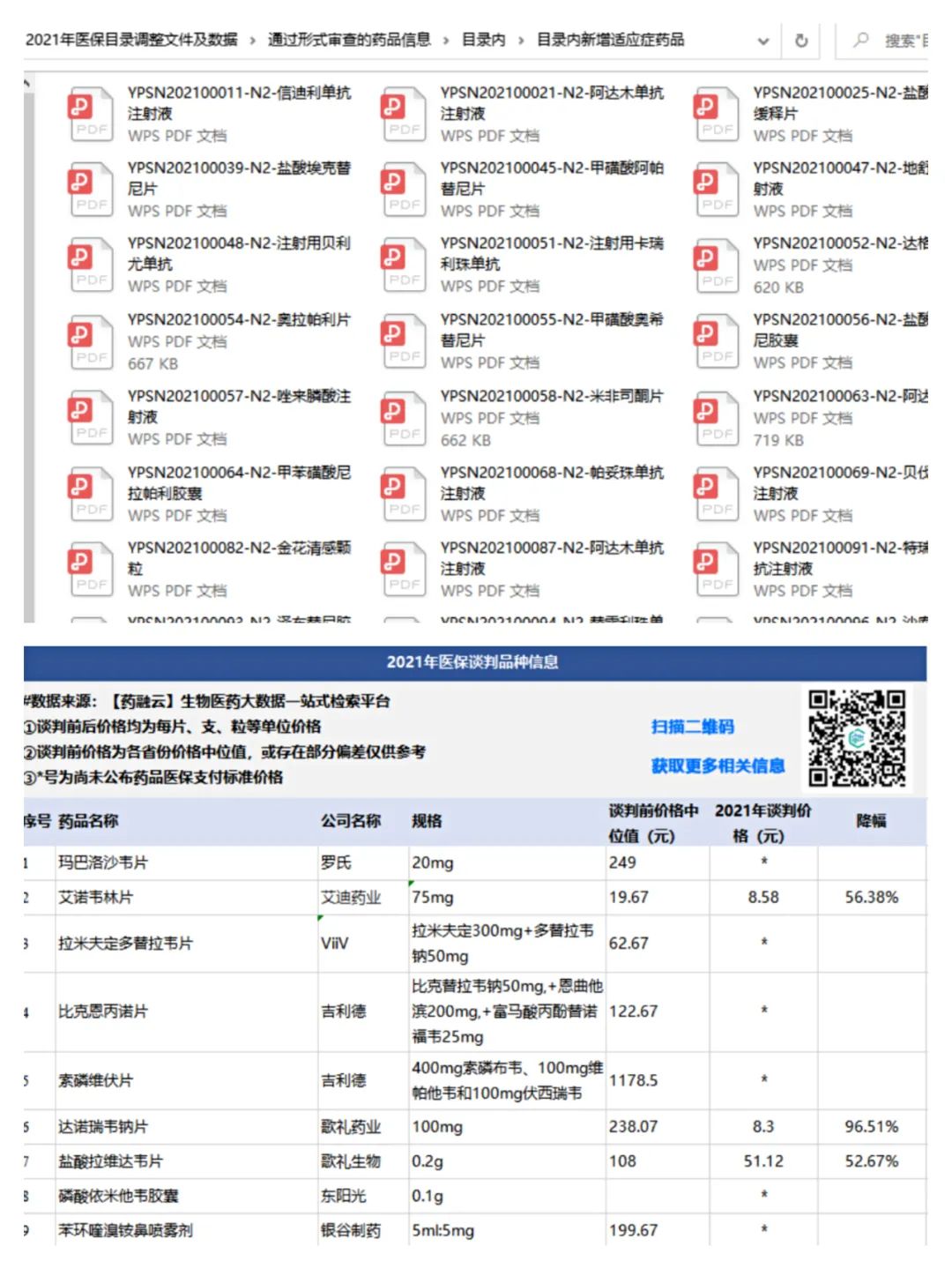Go to 通过形式审查的药品信息 breadcrumb
The height and width of the screenshot is (1269, 952).
[x=349, y=40]
